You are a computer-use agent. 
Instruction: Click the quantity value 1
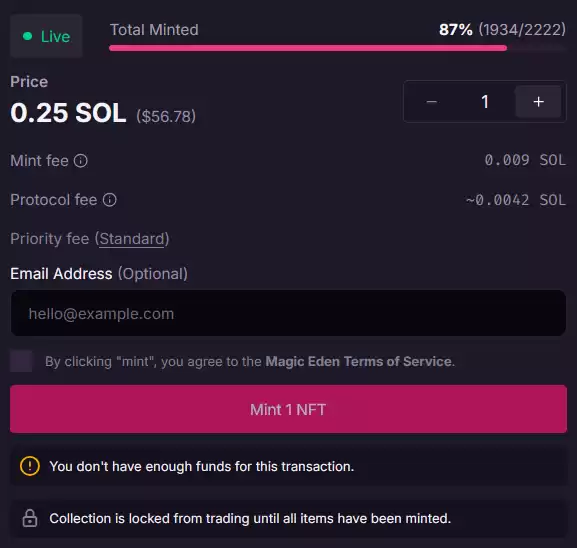(485, 102)
